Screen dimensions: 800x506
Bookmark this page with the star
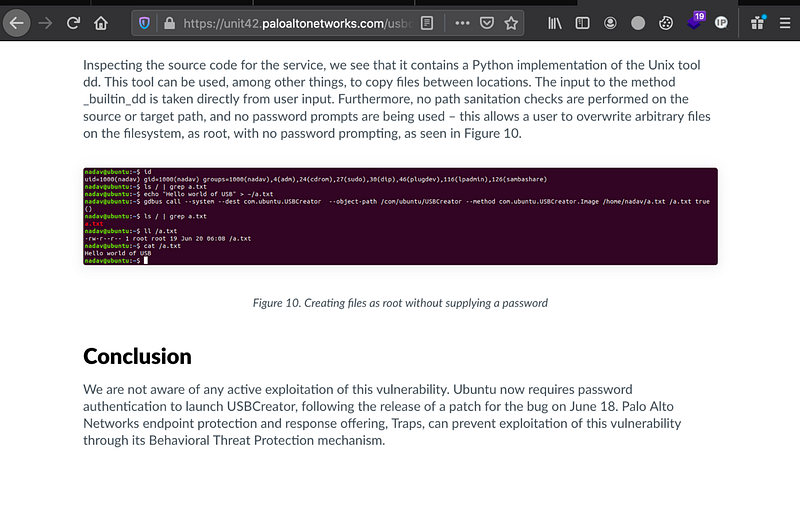511,23
